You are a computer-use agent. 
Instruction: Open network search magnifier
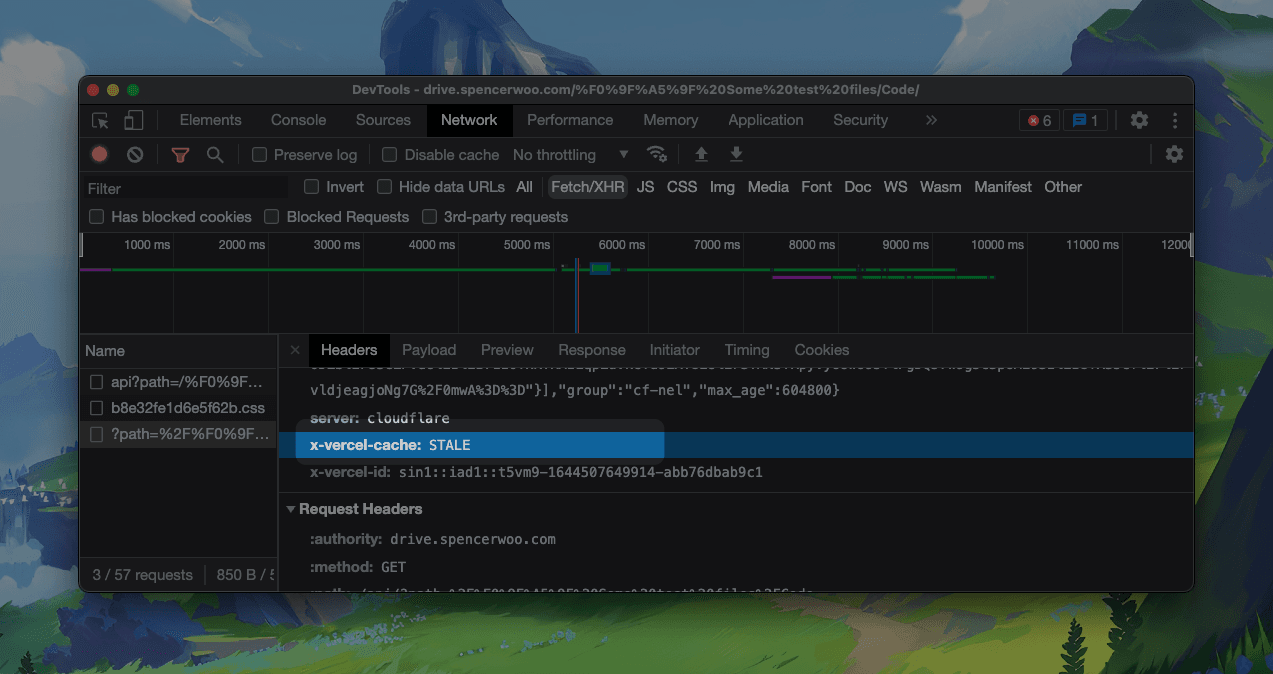[x=215, y=155]
